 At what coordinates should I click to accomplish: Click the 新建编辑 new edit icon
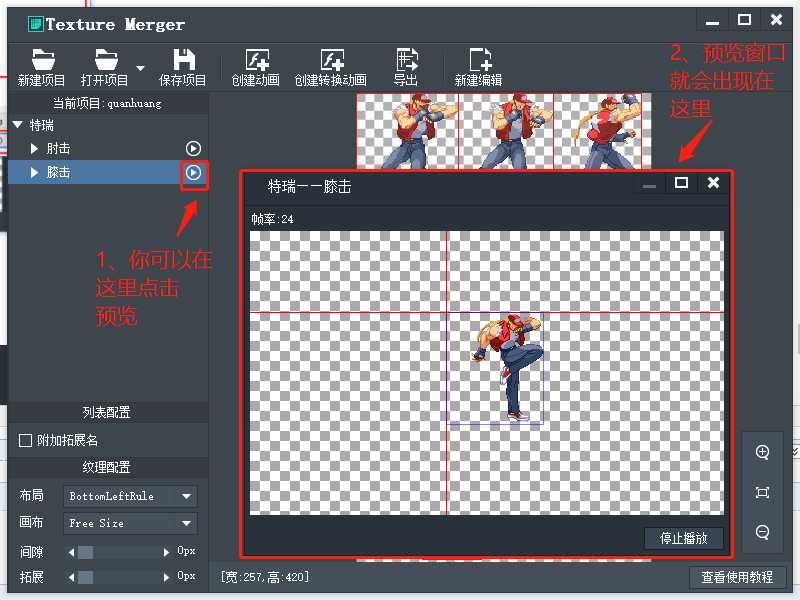pyautogui.click(x=480, y=60)
